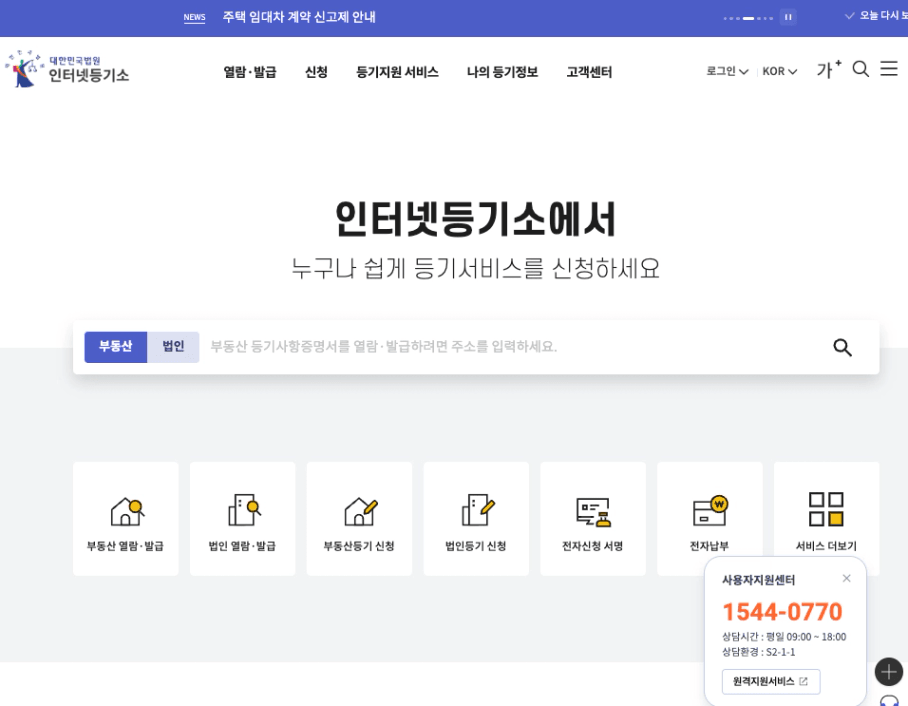Image resolution: width=908 pixels, height=706 pixels.
Task: Switch search type to 부동산
Action: pos(115,347)
